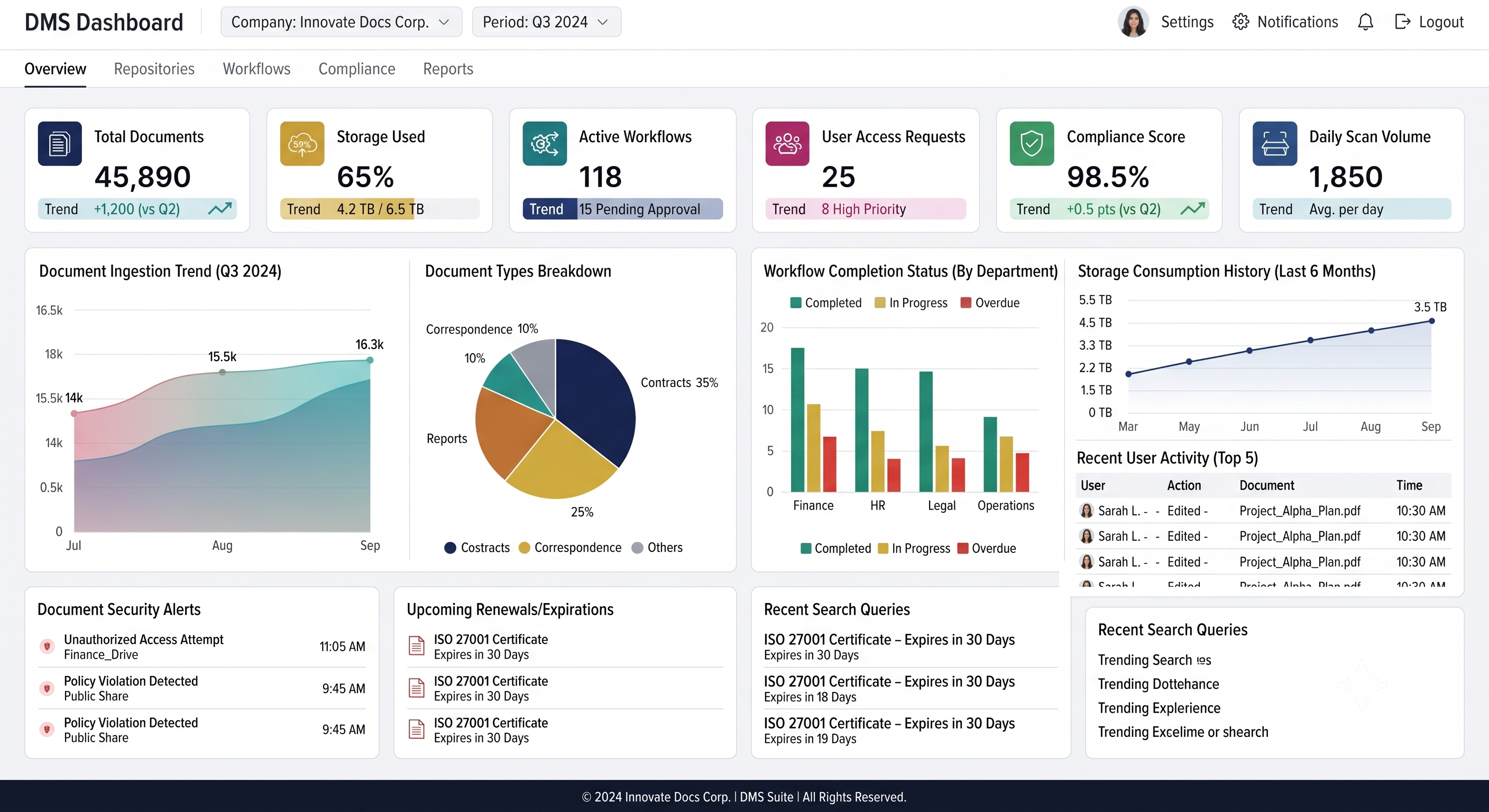This screenshot has height=812, width=1489.
Task: Sort activity table by Action column header
Action: (x=1184, y=485)
